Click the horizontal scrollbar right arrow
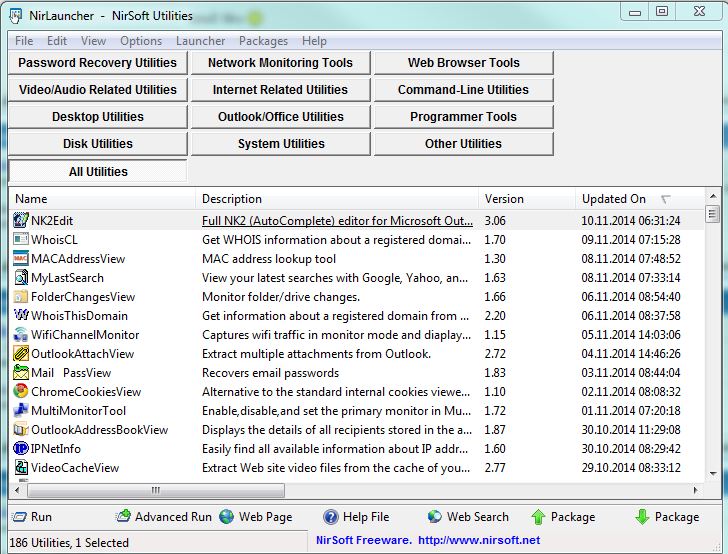Screen dimensions: 728x554 point(696,490)
